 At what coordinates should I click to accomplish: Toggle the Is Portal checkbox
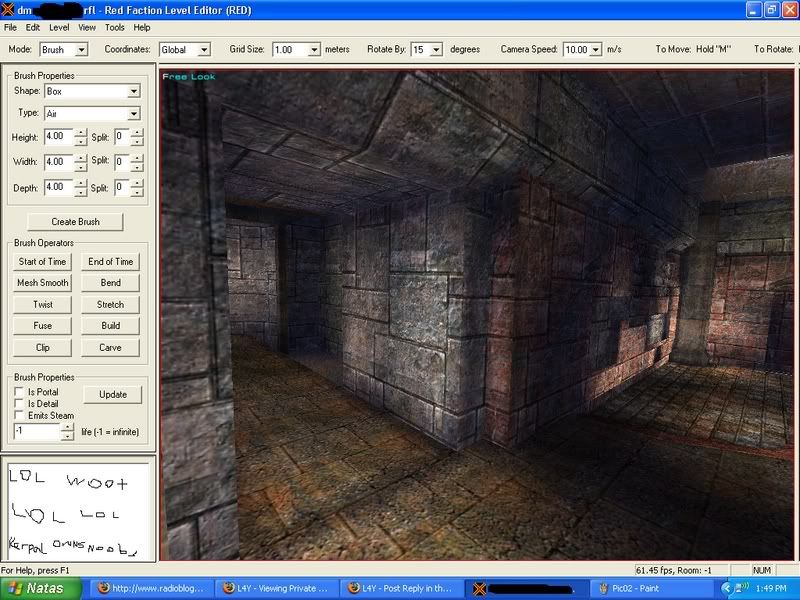(19, 392)
